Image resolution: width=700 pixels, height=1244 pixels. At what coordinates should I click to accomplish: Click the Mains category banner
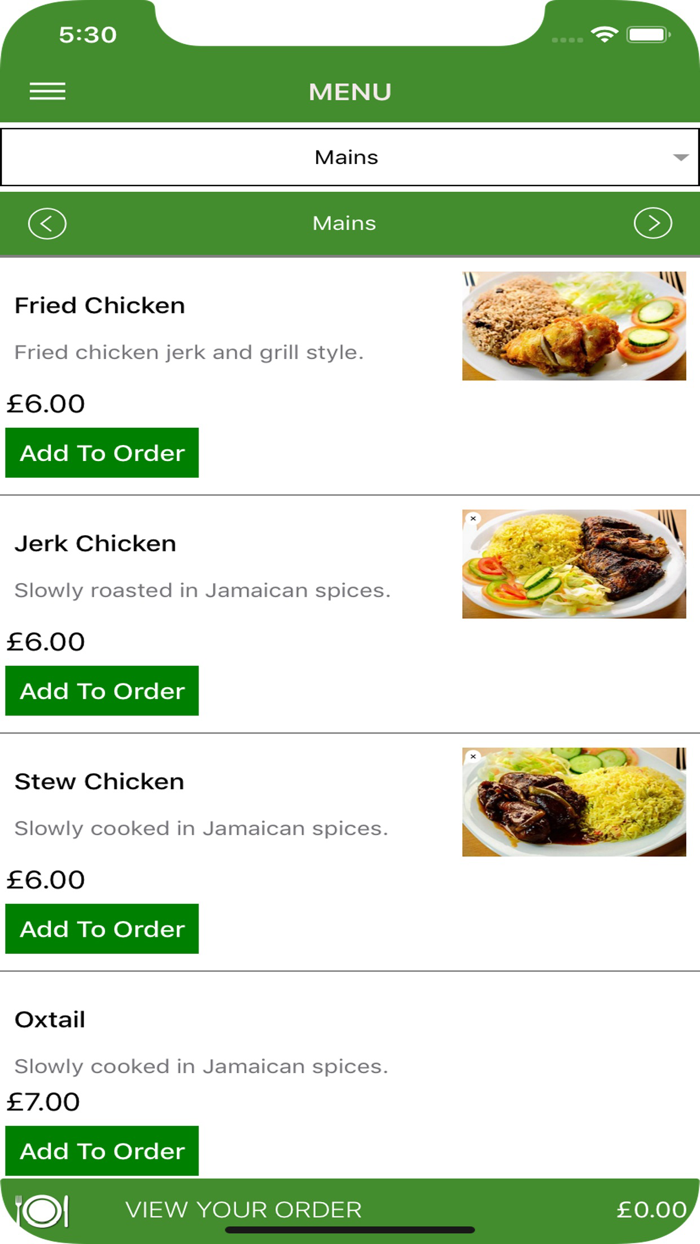point(344,223)
